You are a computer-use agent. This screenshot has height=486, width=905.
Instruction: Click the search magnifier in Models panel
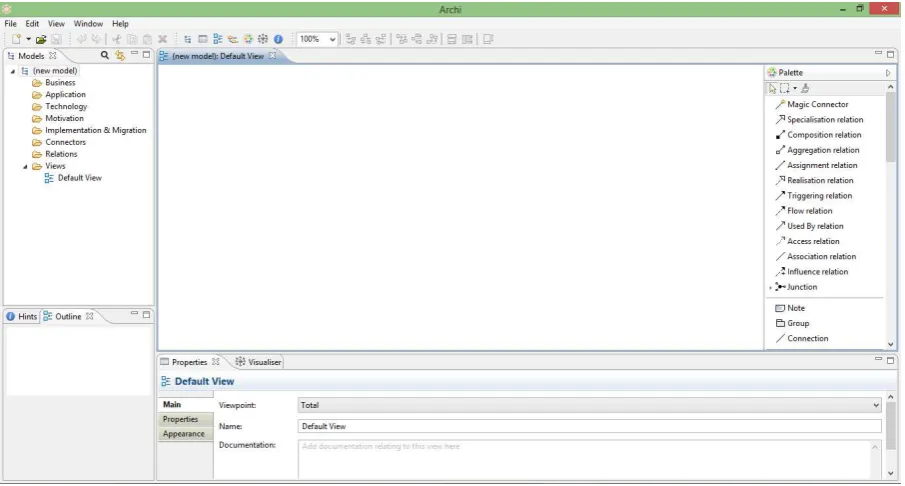point(104,55)
